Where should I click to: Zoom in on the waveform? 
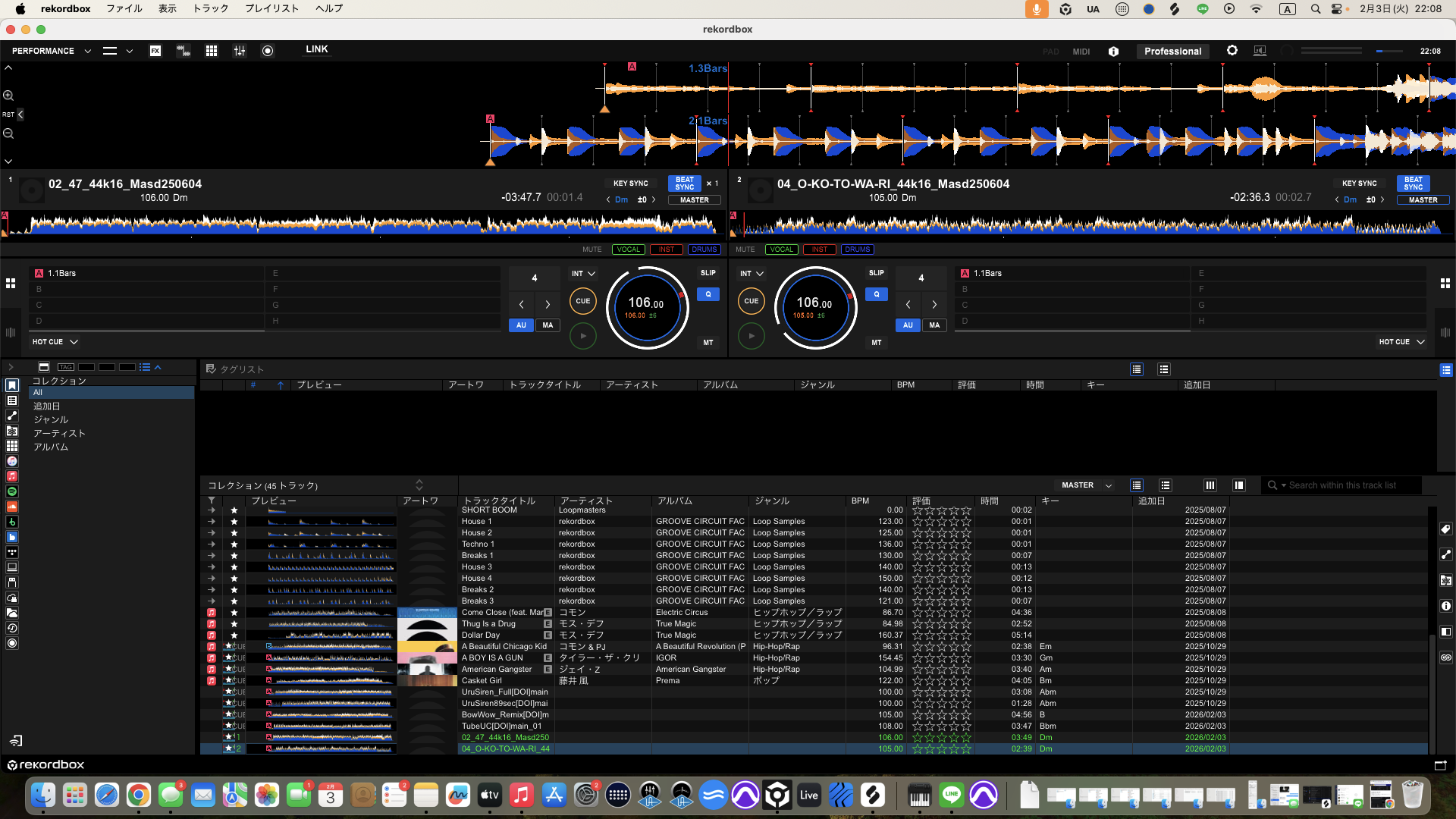click(8, 96)
